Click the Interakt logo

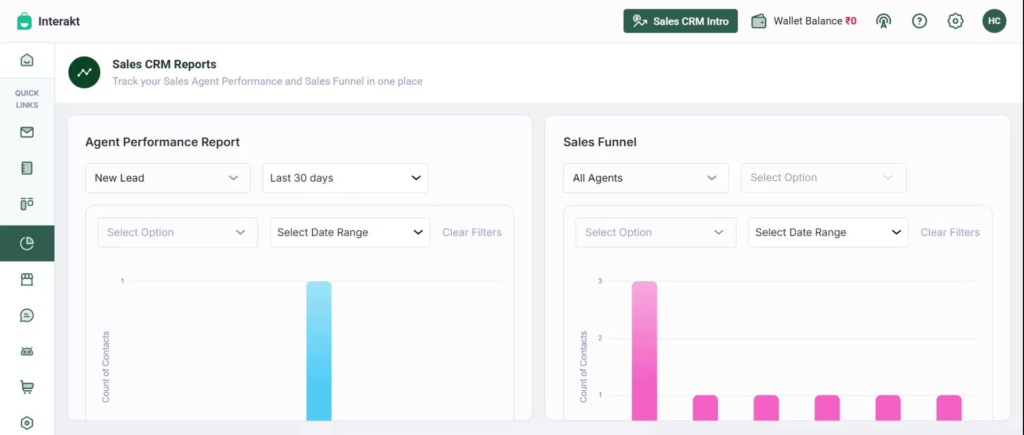point(24,21)
